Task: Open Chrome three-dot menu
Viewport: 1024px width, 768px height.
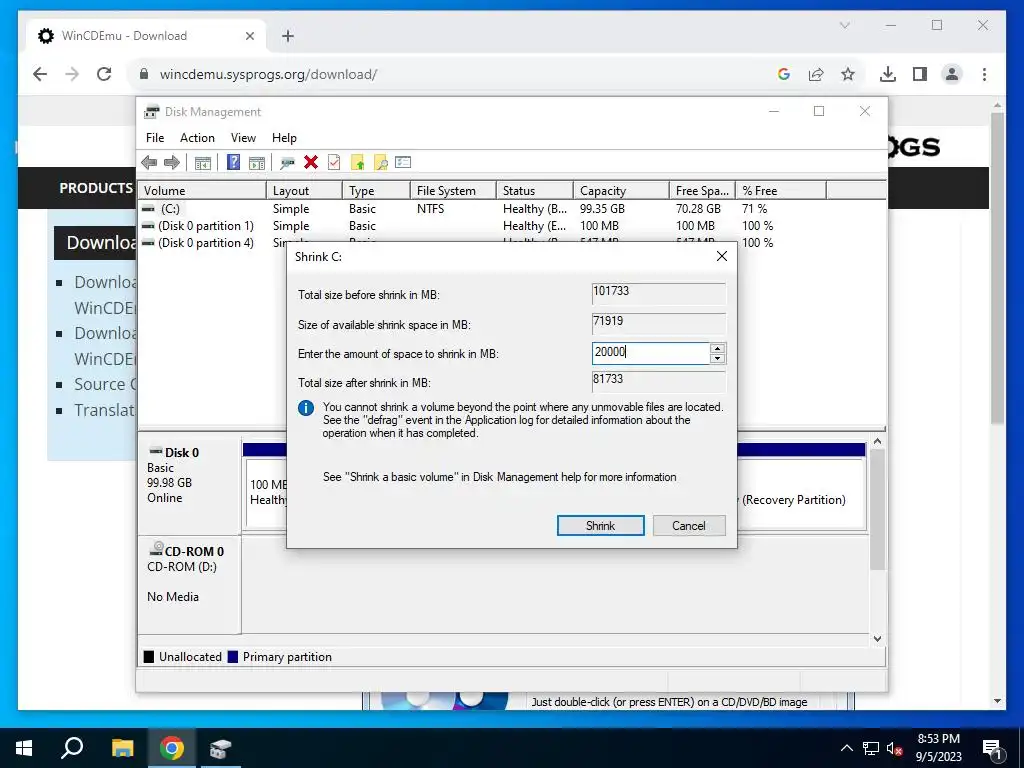Action: coord(984,74)
